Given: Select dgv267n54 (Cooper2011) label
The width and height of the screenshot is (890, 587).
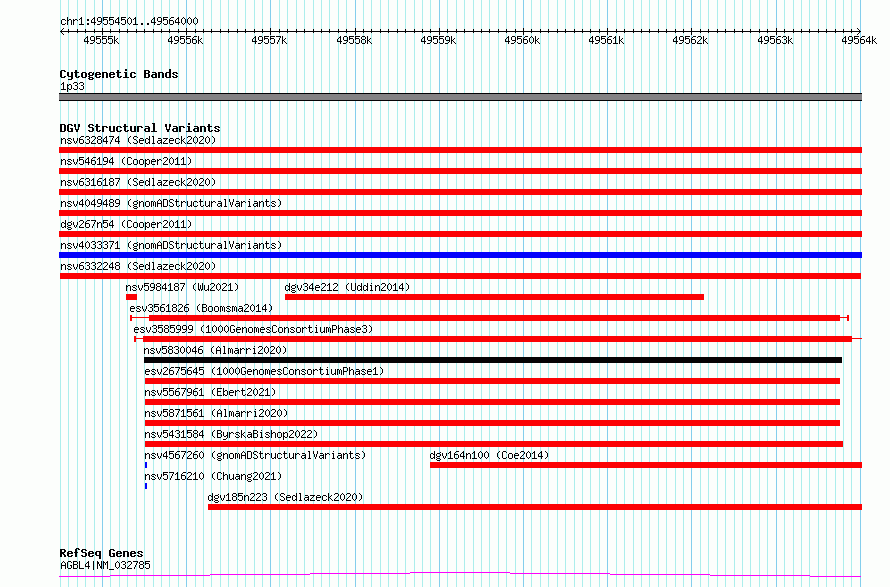Looking at the screenshot, I should point(126,224).
